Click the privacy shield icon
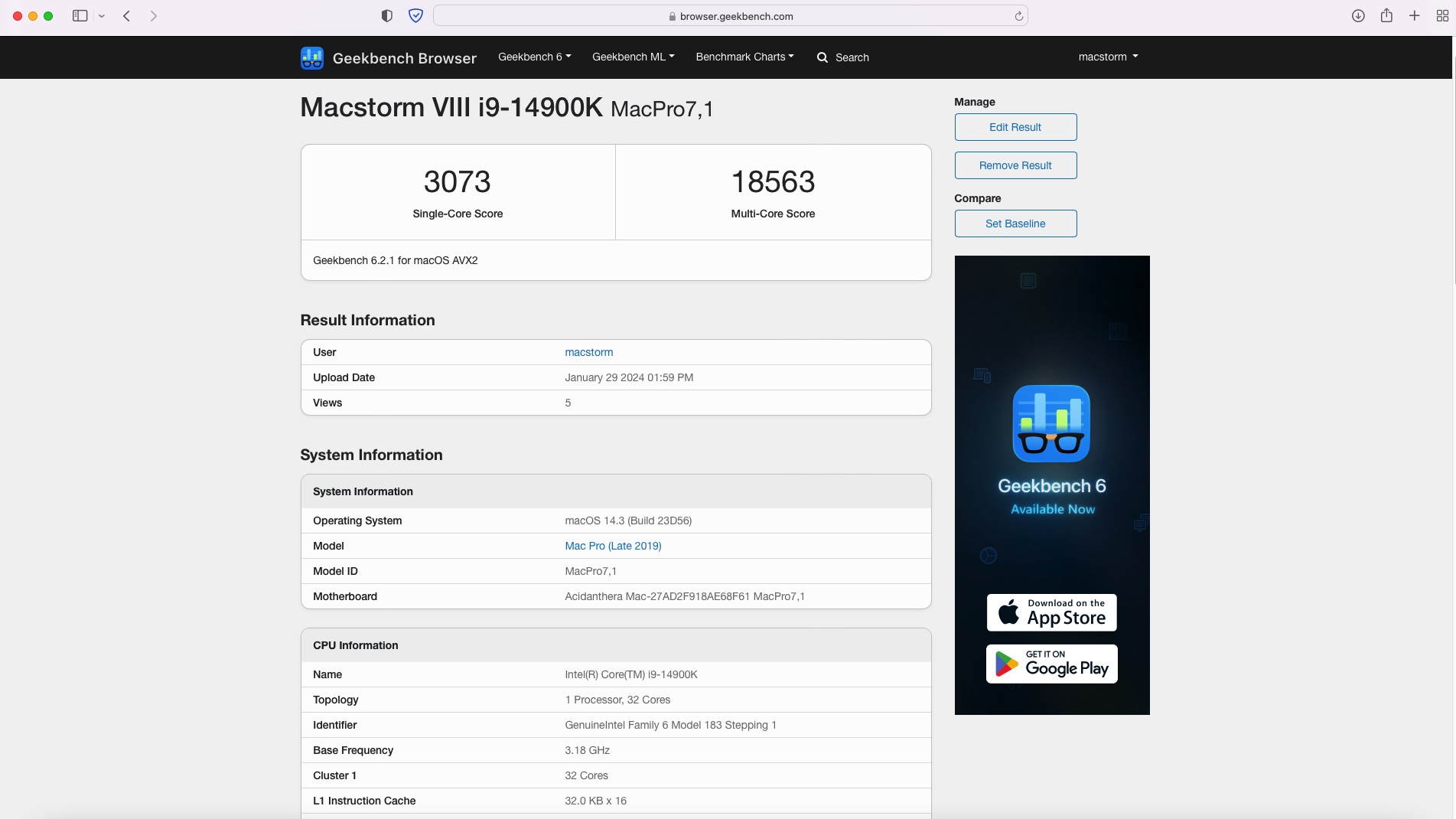Image resolution: width=1456 pixels, height=819 pixels. 415,16
